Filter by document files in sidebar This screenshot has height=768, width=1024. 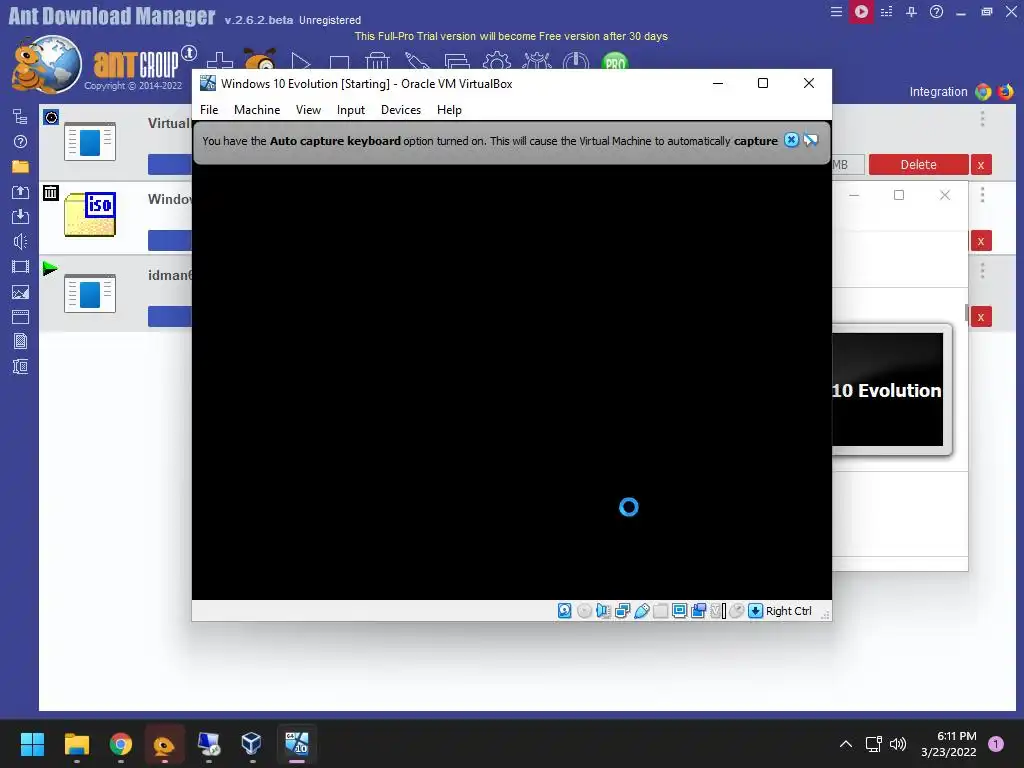[20, 342]
